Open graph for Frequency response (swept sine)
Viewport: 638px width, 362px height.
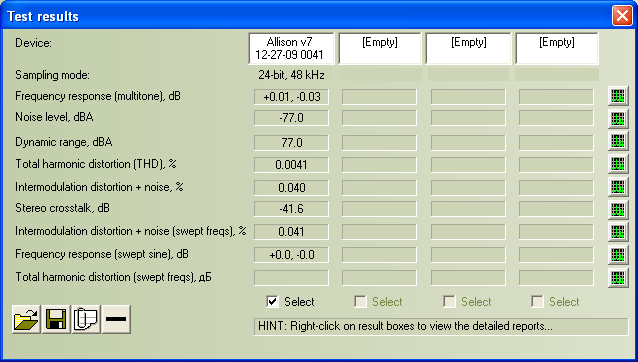click(x=618, y=255)
